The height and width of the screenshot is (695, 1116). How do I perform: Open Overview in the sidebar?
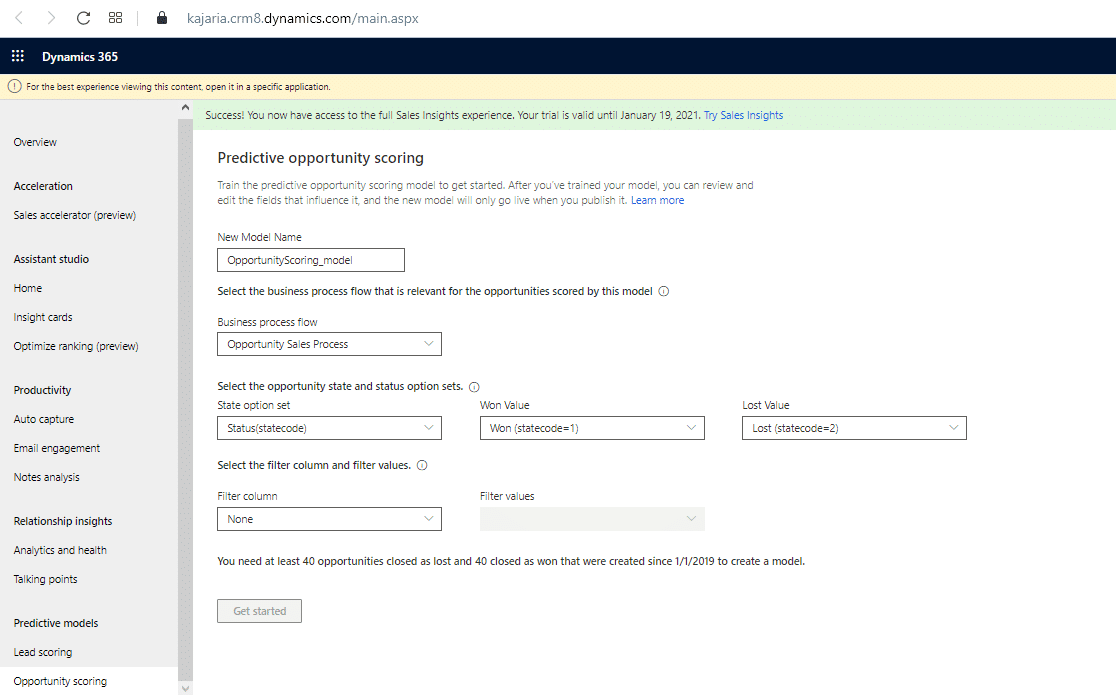point(35,142)
